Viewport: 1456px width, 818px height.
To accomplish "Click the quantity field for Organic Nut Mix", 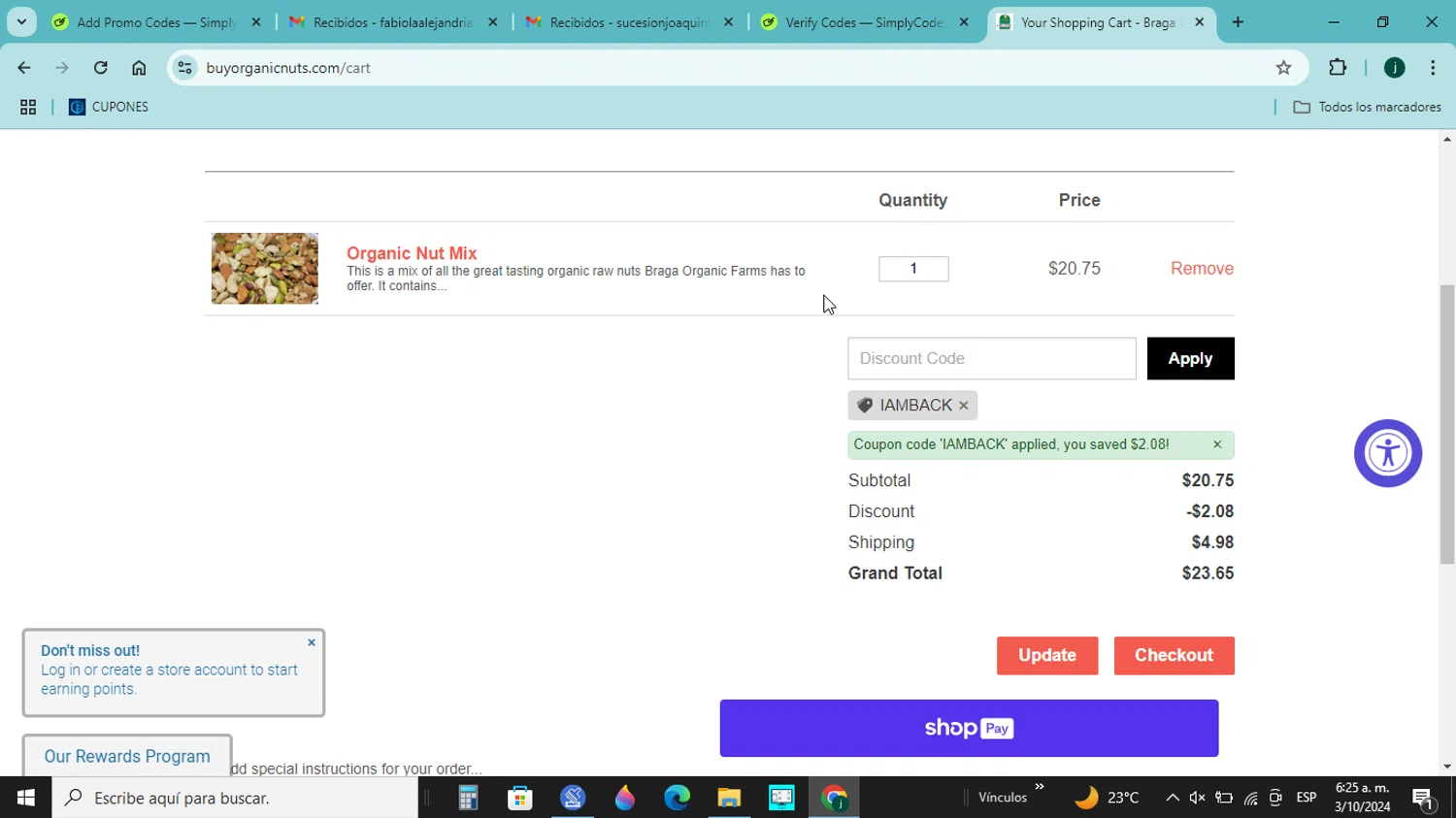I will tap(913, 269).
